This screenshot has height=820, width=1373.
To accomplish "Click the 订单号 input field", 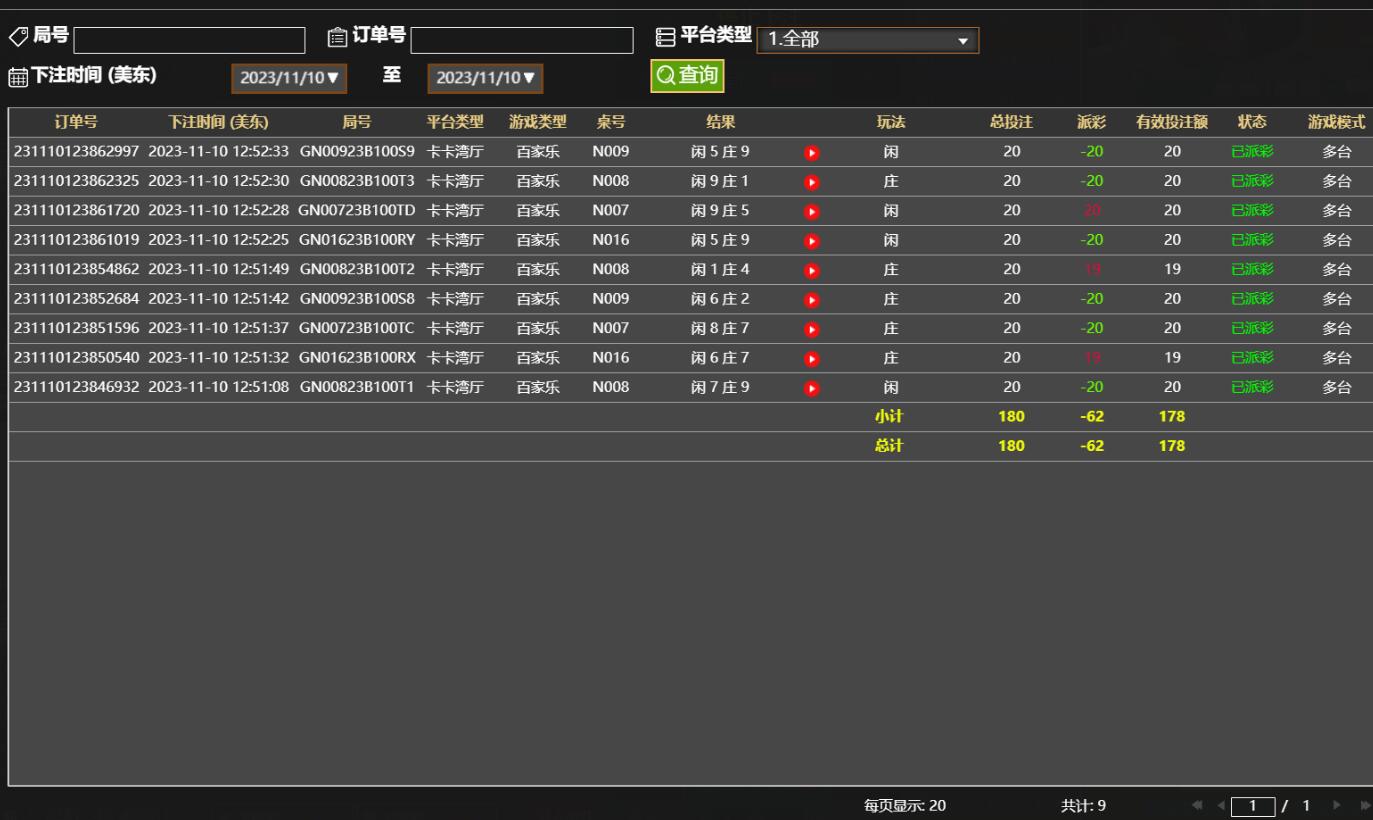I will tap(521, 40).
